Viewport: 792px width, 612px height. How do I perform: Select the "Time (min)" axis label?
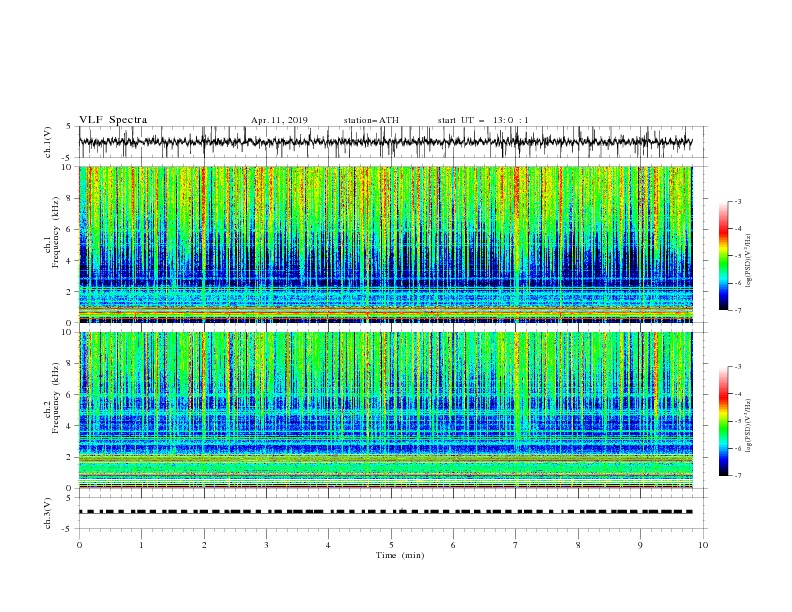400,555
